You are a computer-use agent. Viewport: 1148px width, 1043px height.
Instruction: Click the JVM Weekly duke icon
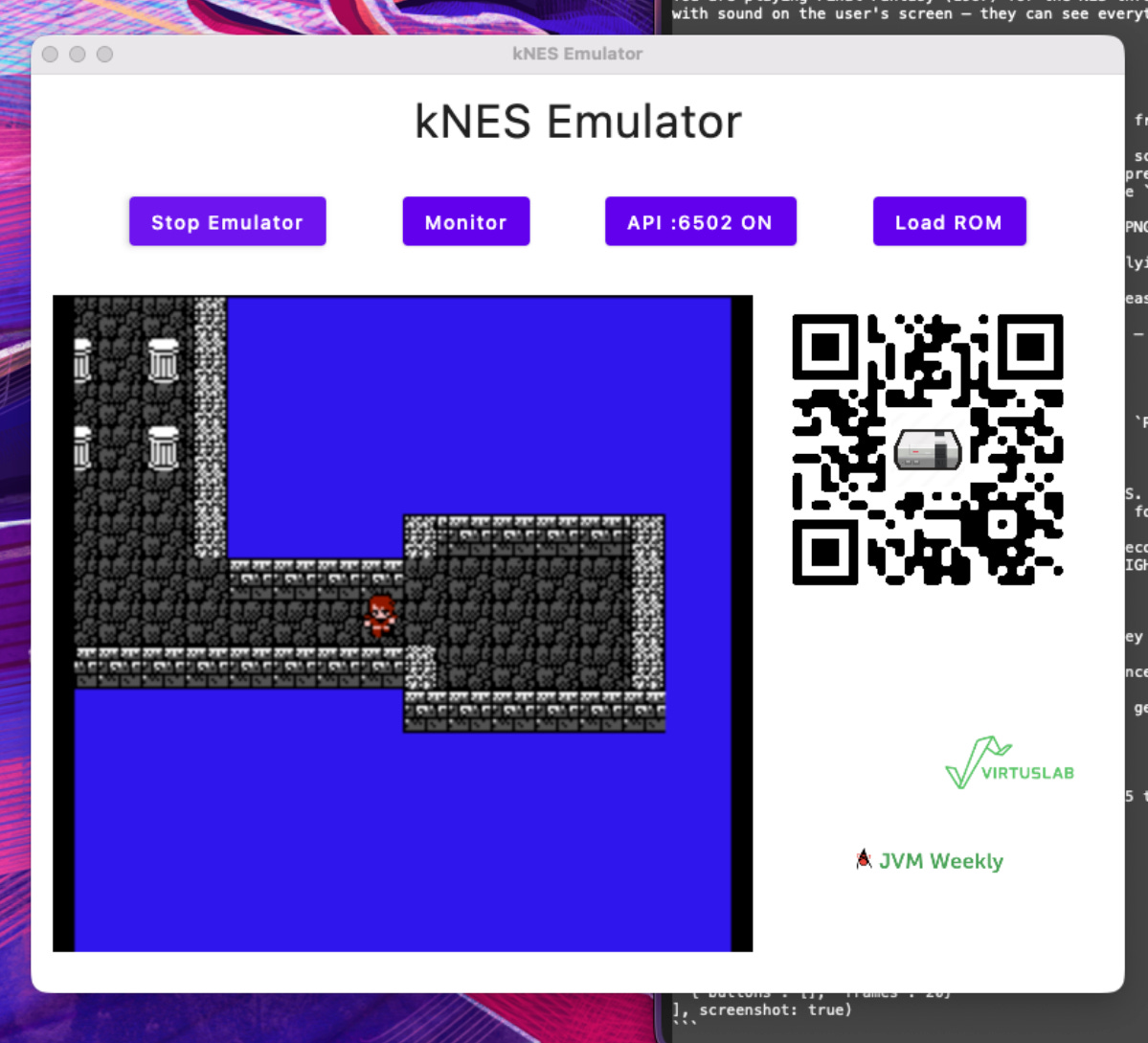pos(864,859)
